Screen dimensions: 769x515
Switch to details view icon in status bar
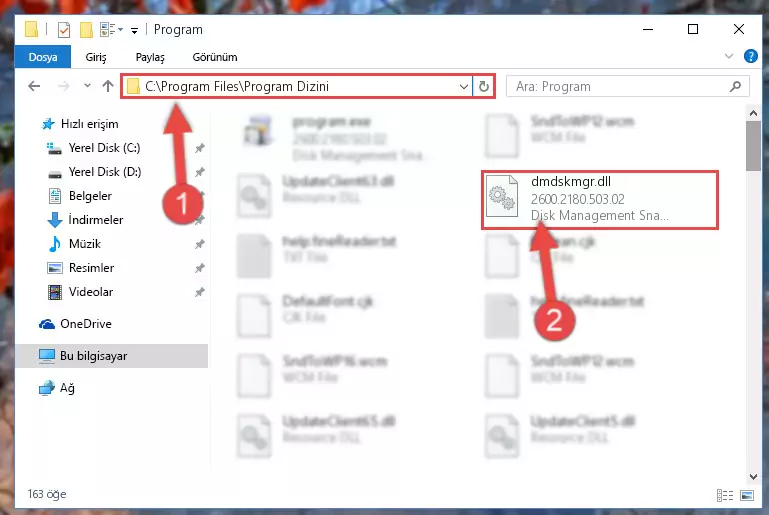point(724,495)
